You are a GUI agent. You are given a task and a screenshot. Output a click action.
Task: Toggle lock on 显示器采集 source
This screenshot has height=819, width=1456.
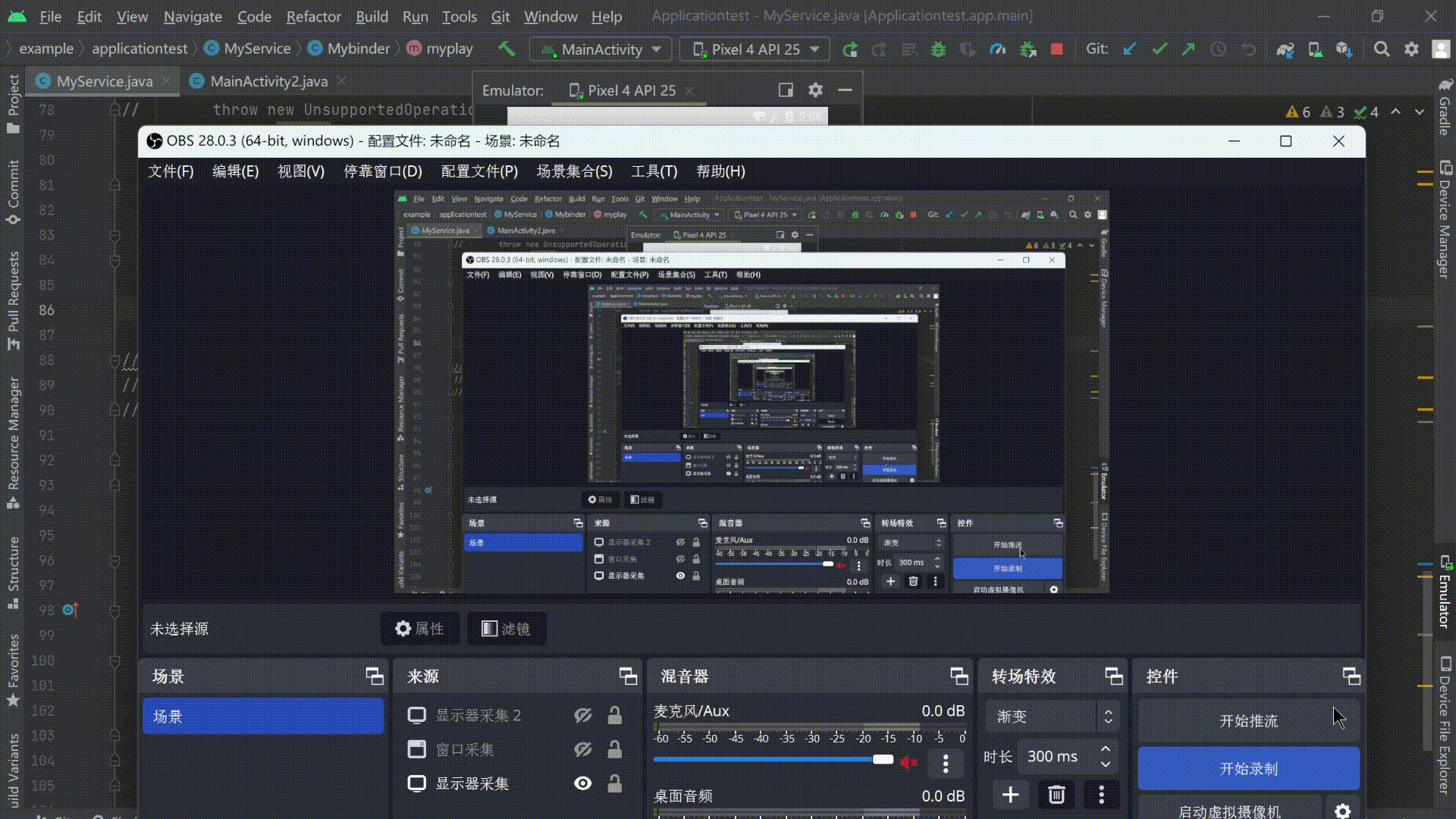[615, 783]
